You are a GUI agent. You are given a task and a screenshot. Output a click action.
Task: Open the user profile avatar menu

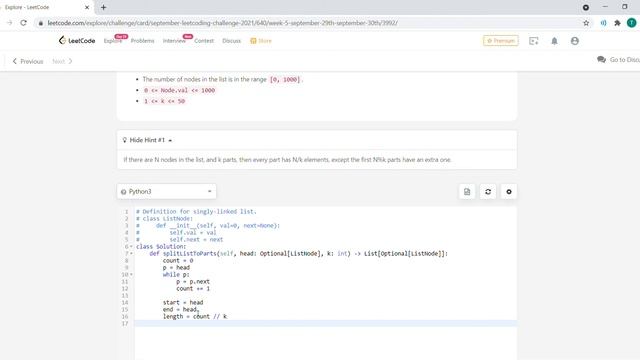(x=575, y=41)
